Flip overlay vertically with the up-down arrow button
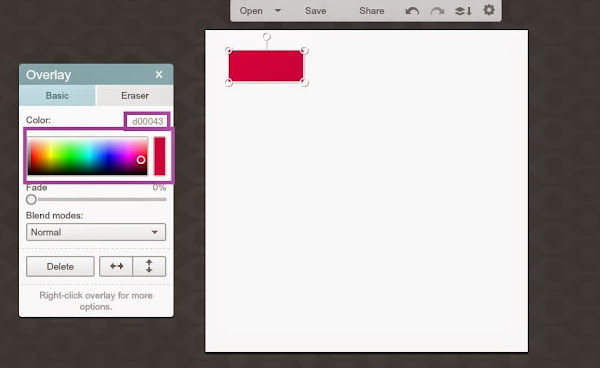600x368 pixels. coord(149,266)
